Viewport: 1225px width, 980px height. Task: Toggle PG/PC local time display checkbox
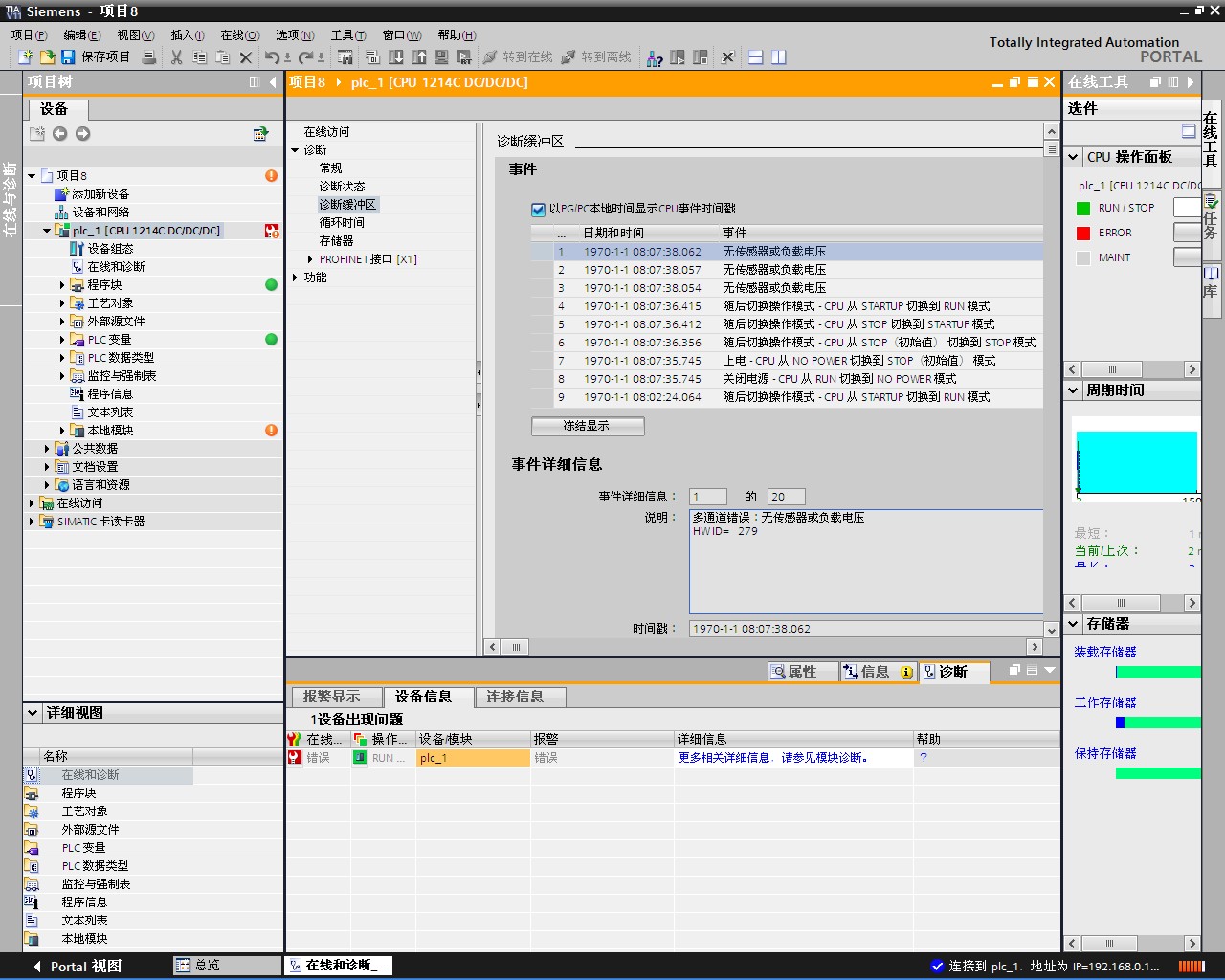coord(538,209)
